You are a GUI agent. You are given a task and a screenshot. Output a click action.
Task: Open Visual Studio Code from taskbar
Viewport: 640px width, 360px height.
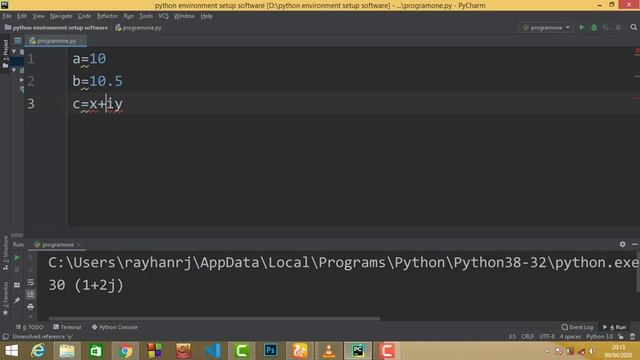212,351
